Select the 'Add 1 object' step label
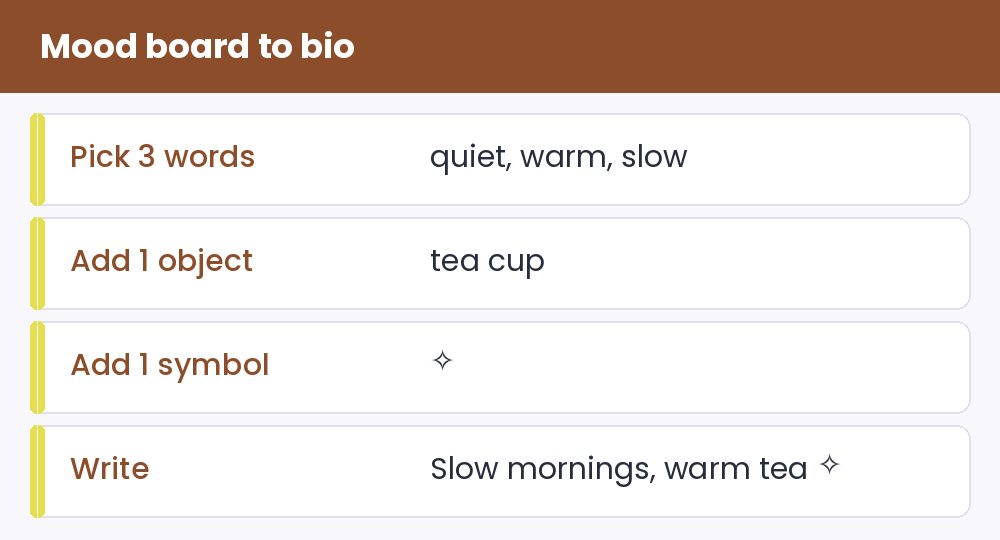The image size is (1000, 540). click(161, 261)
